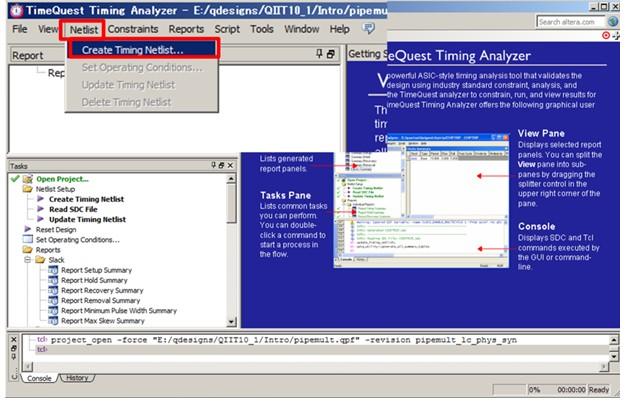Collapse the Slack folder in Tasks tree

click(x=29, y=260)
